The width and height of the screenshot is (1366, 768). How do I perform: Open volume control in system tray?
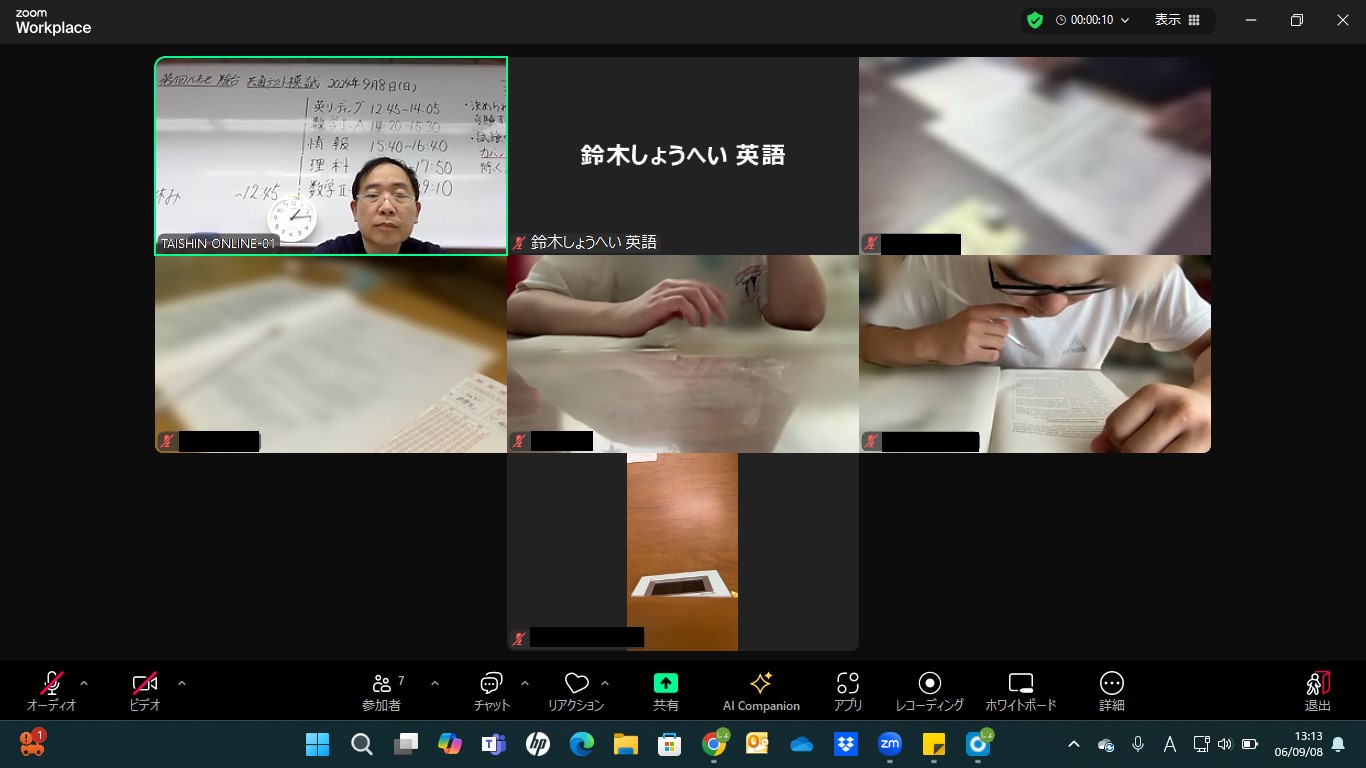1225,744
